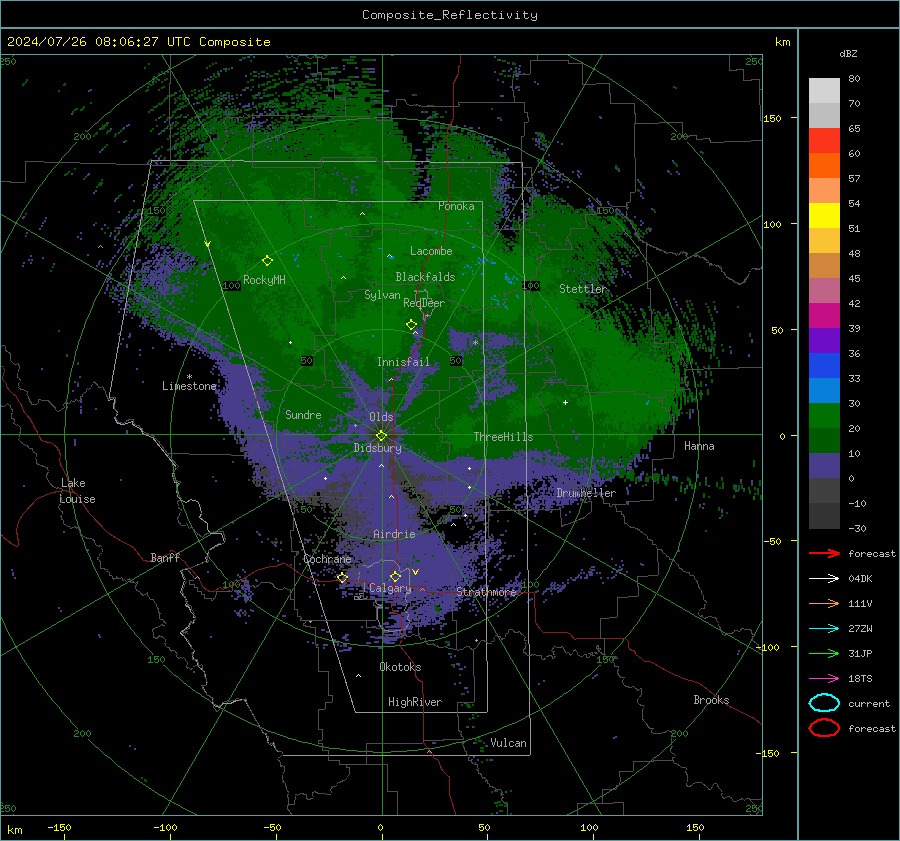Click the bright yellow 51–54 dBZ swatch
This screenshot has width=900, height=841.
pos(824,216)
